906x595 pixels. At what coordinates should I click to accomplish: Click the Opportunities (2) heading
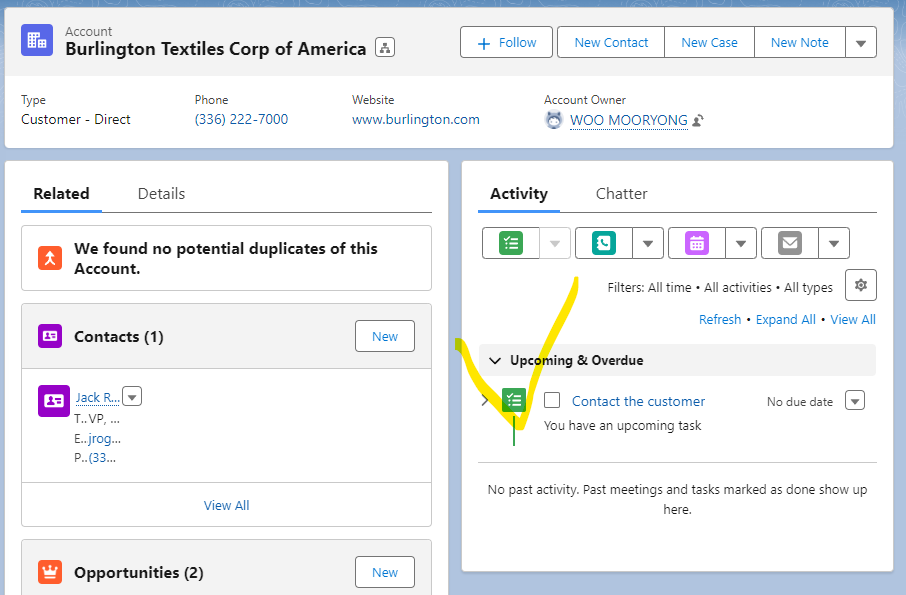pyautogui.click(x=139, y=572)
